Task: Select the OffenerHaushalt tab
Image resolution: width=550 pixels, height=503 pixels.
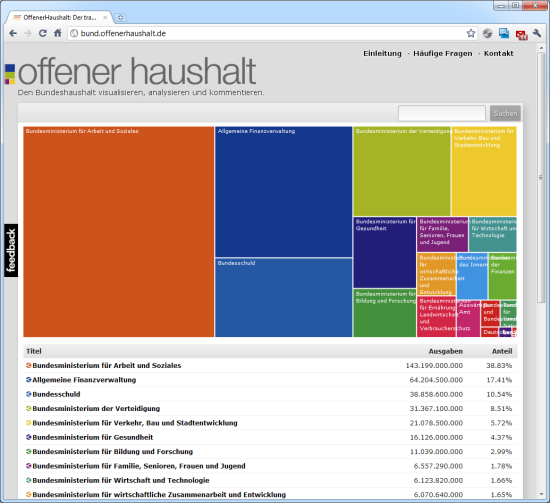Action: coord(59,17)
